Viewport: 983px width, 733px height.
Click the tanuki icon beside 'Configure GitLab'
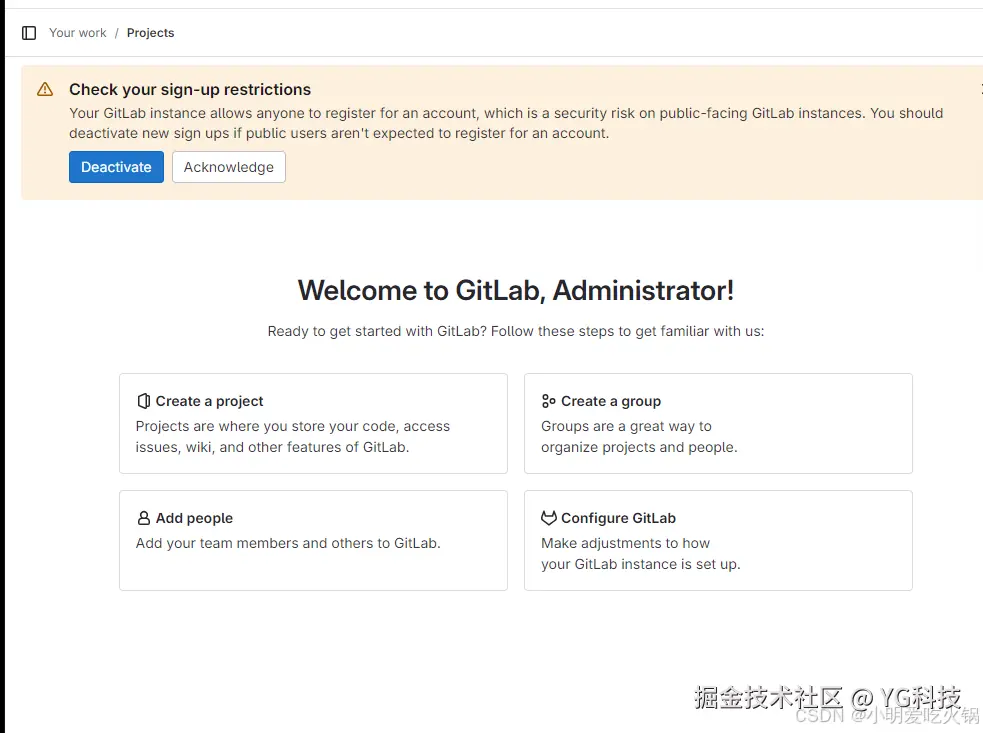(x=549, y=518)
